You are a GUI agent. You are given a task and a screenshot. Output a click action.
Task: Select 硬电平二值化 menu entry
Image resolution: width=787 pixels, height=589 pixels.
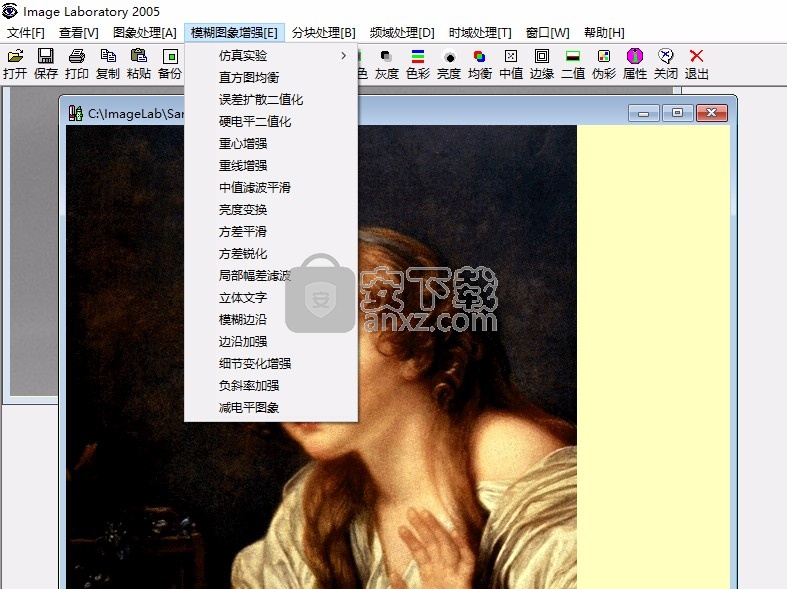pos(271,122)
